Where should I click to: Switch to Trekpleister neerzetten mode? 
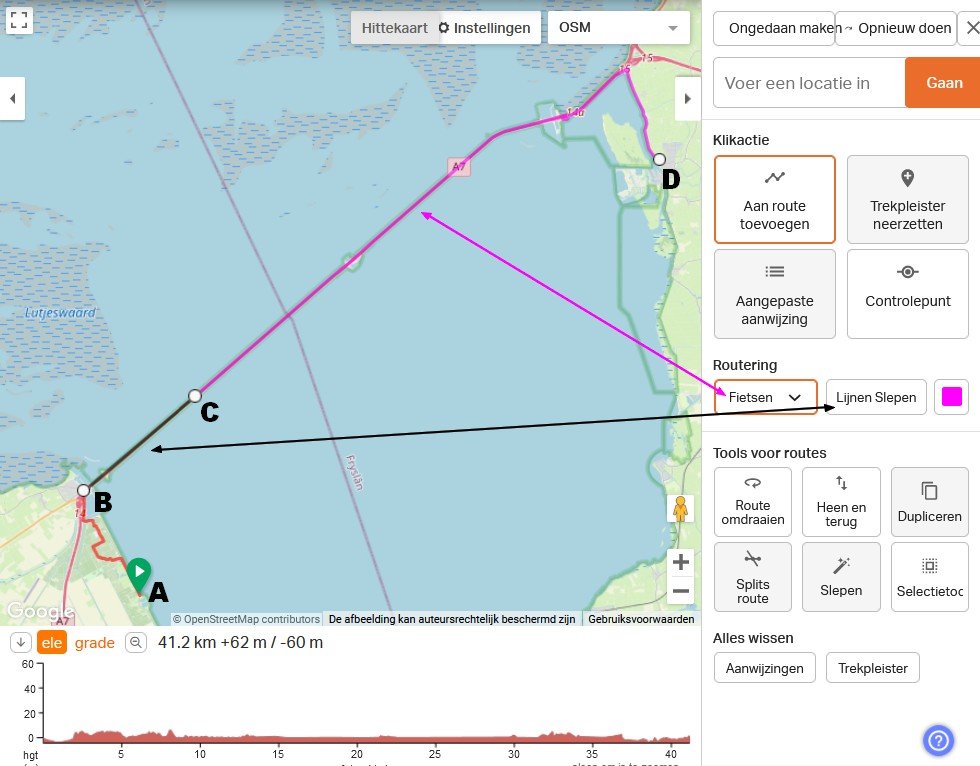(907, 199)
